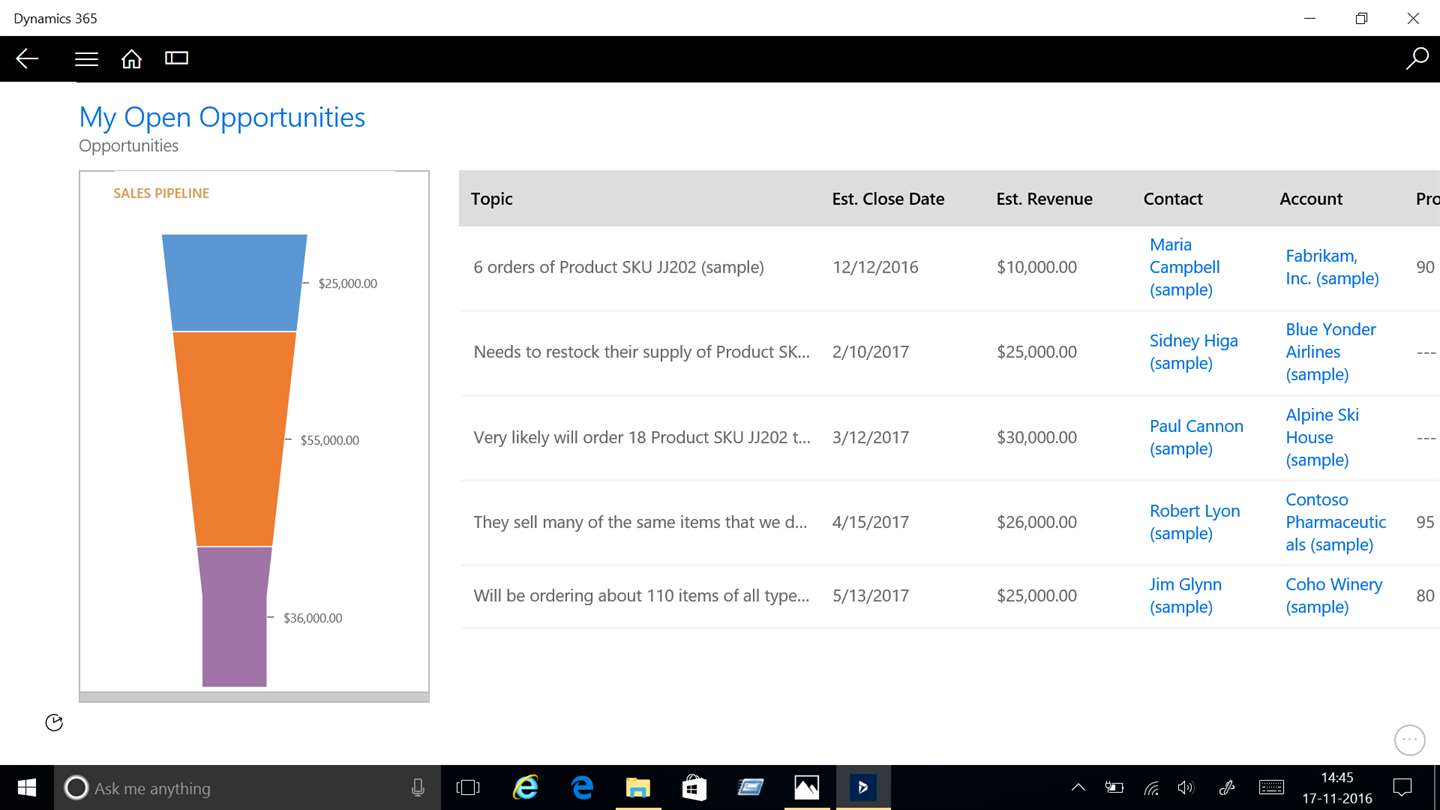Click the $55,000.00 funnel label
1440x810 pixels.
[330, 440]
